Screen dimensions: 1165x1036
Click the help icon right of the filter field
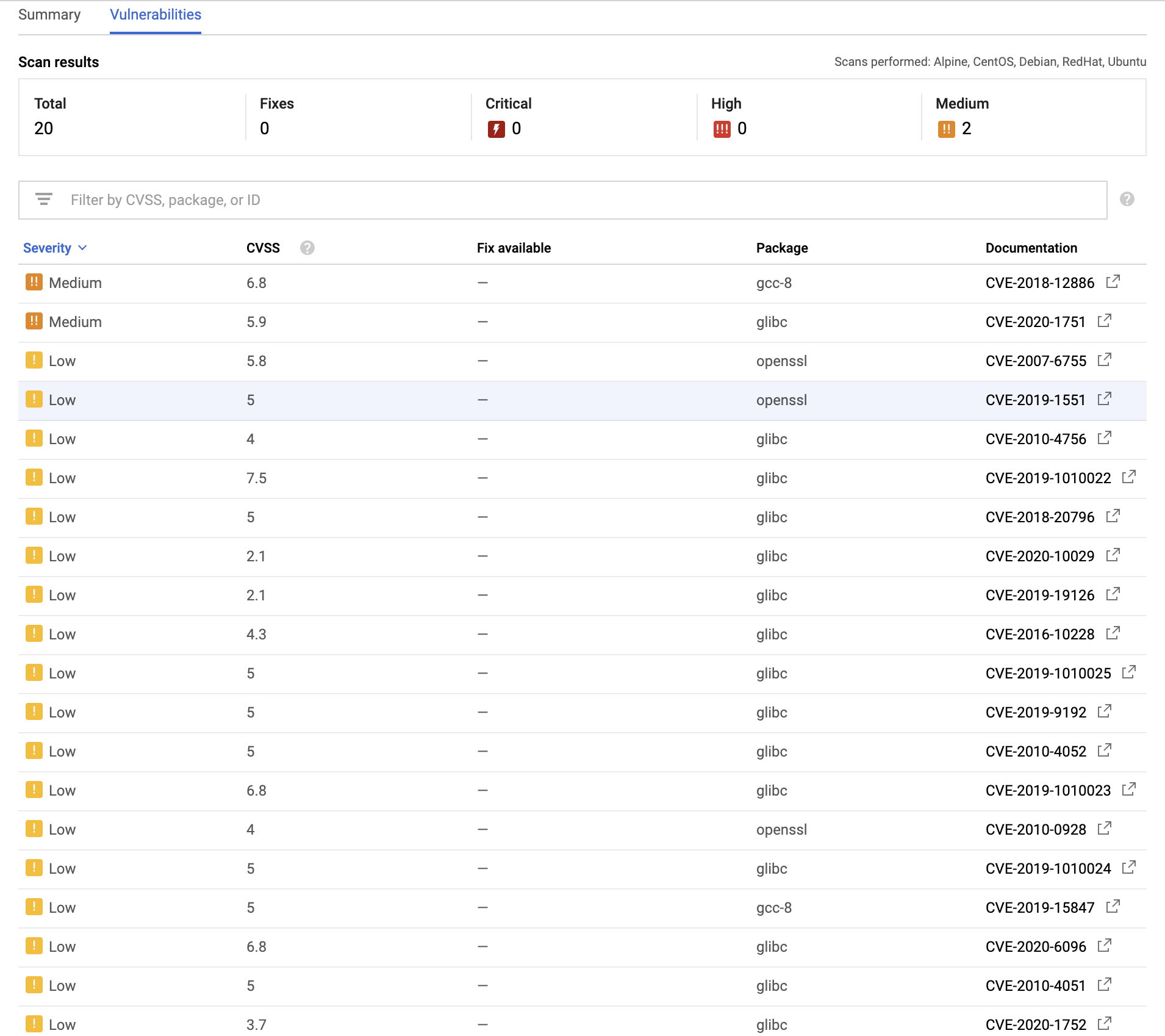[1127, 200]
